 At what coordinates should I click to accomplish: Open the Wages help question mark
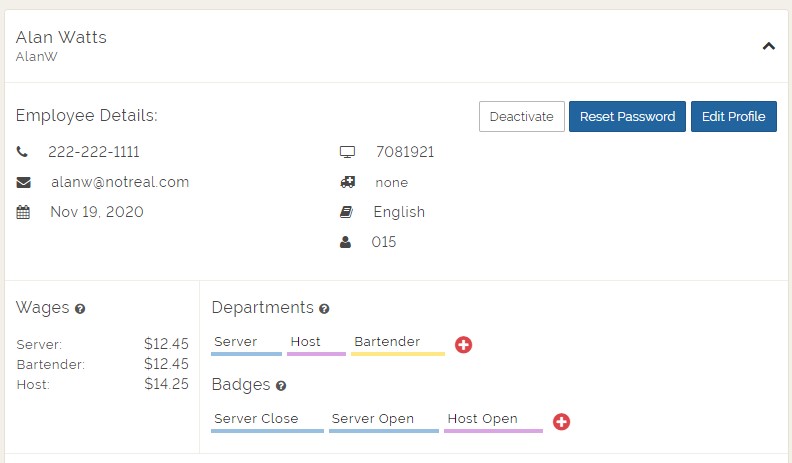coord(80,309)
